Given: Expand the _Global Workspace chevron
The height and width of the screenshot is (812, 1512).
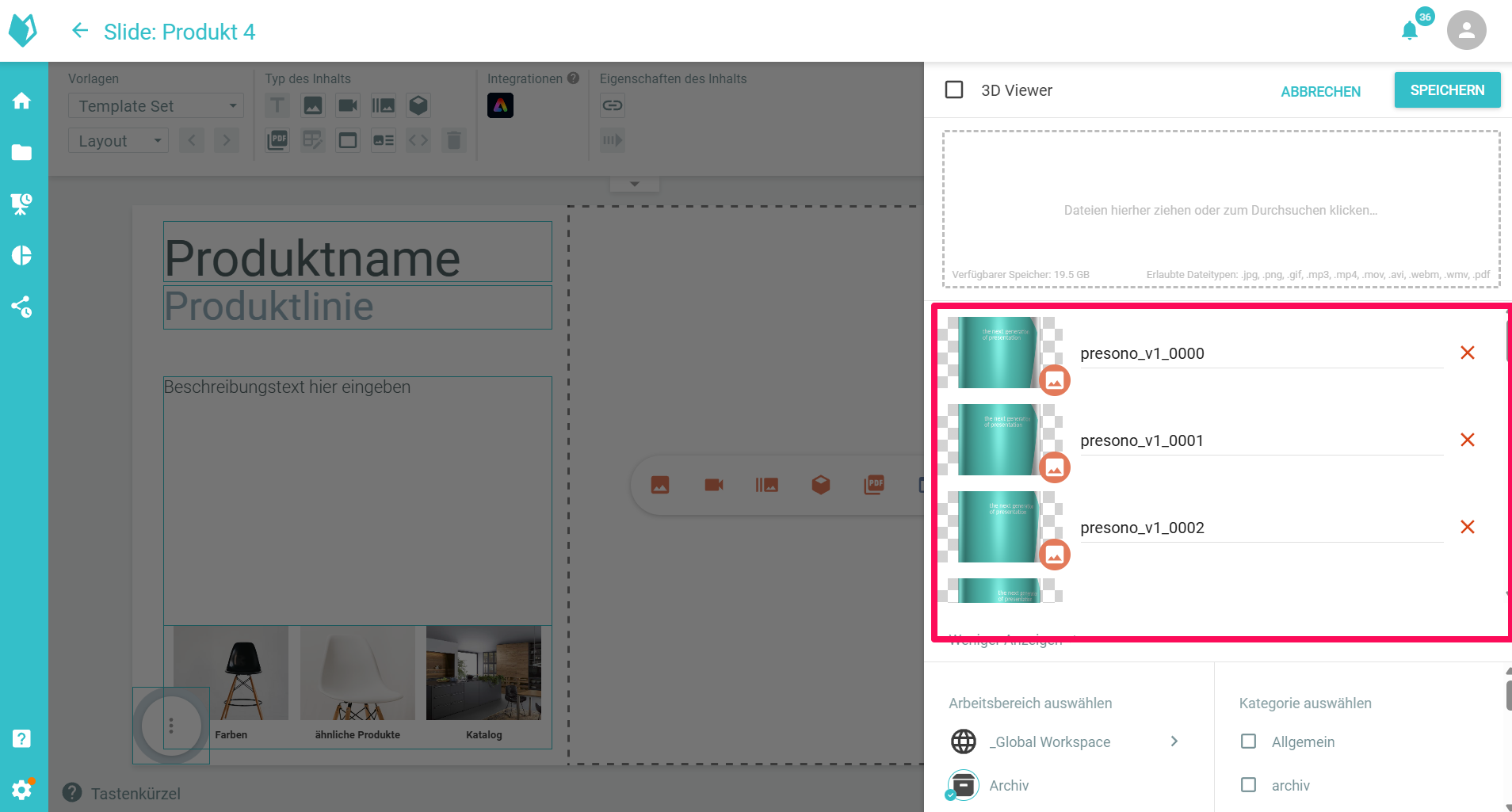Looking at the screenshot, I should [1174, 741].
